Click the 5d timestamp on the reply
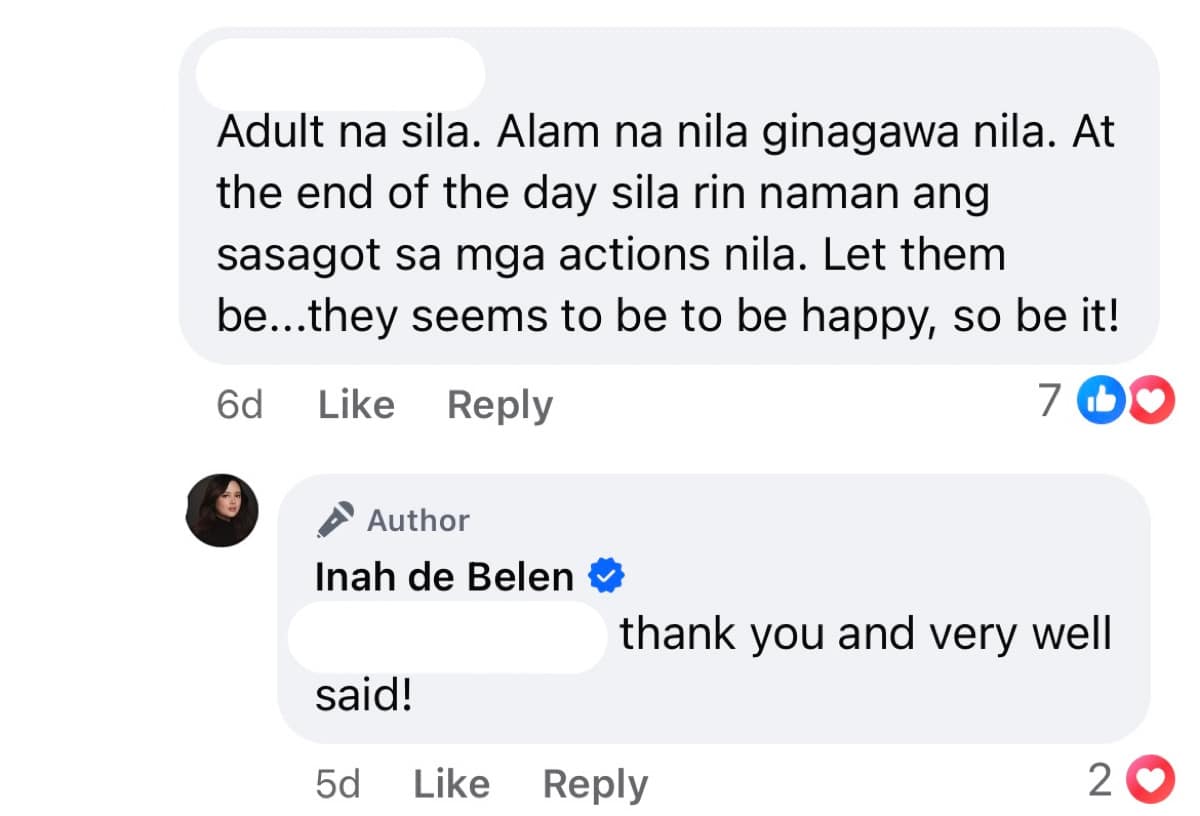Viewport: 1200px width, 816px height. [x=338, y=783]
